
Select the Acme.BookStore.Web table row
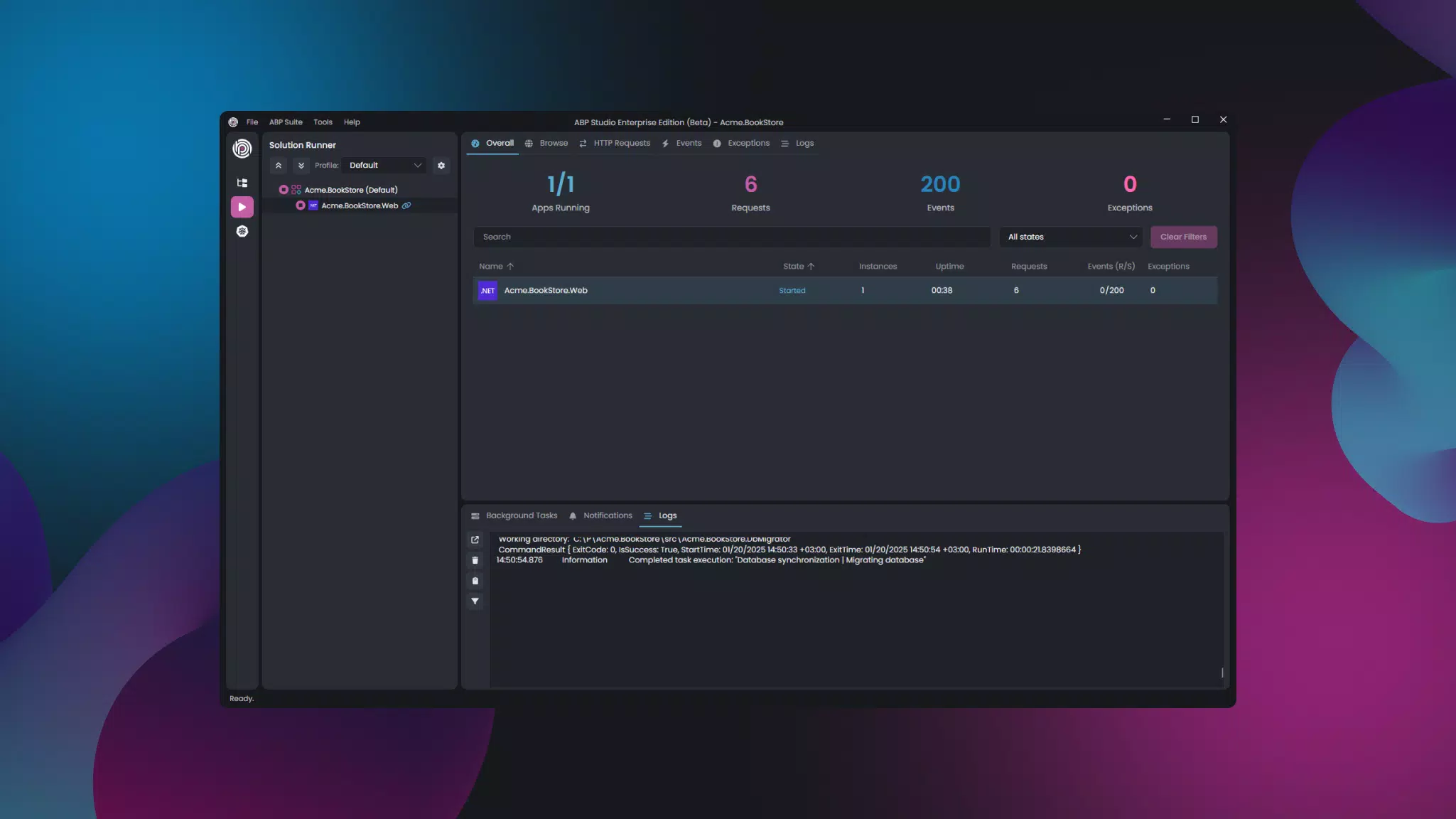(845, 290)
